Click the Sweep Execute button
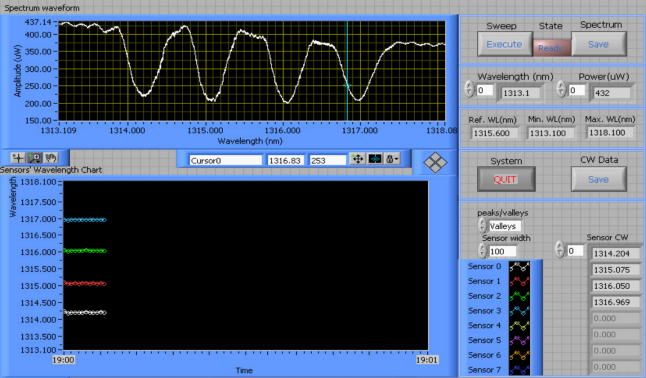The height and width of the screenshot is (378, 646). pos(504,44)
